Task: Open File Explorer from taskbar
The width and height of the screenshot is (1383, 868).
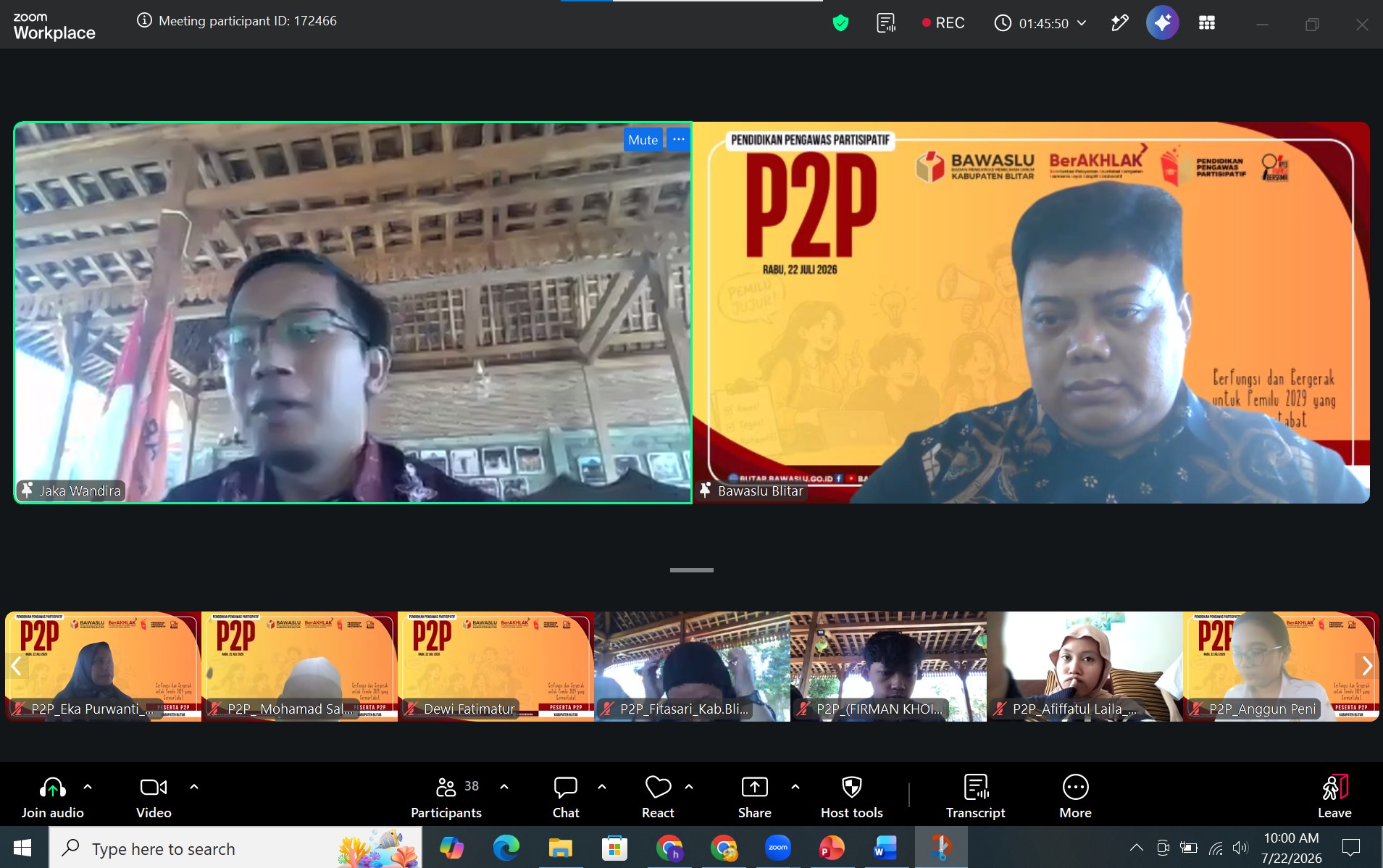Action: click(560, 848)
